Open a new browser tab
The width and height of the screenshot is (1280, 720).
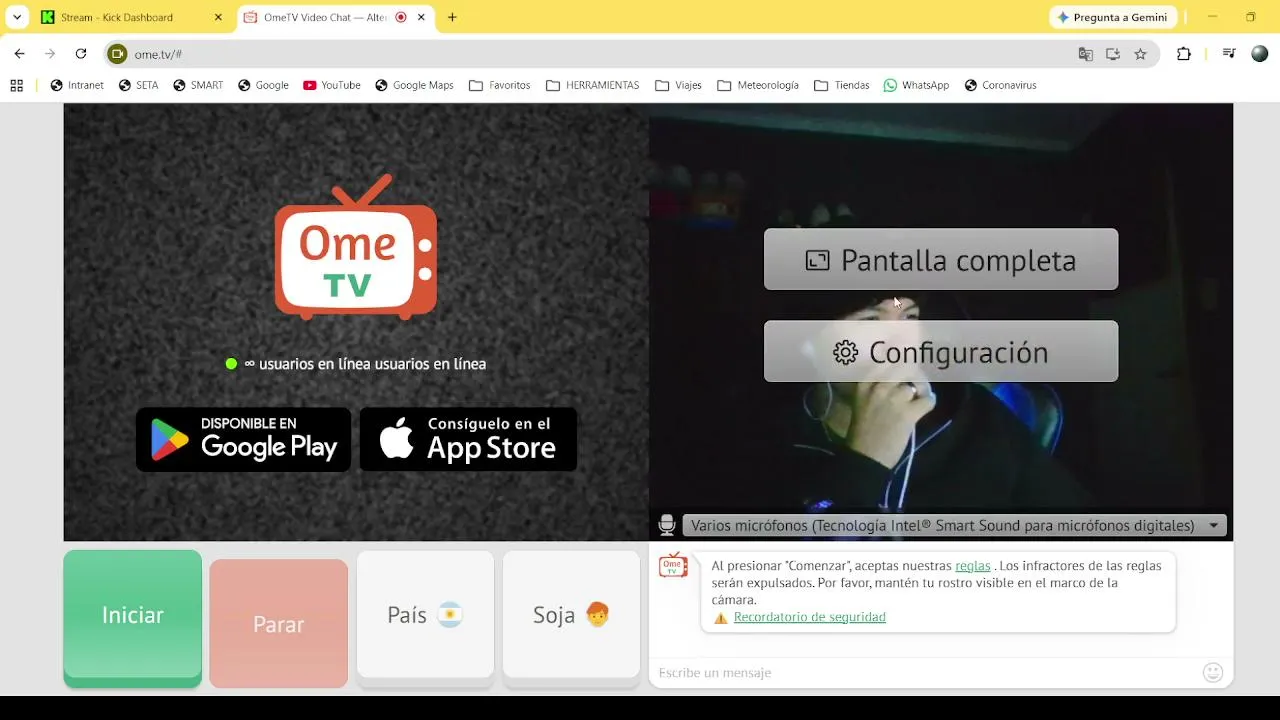(452, 17)
